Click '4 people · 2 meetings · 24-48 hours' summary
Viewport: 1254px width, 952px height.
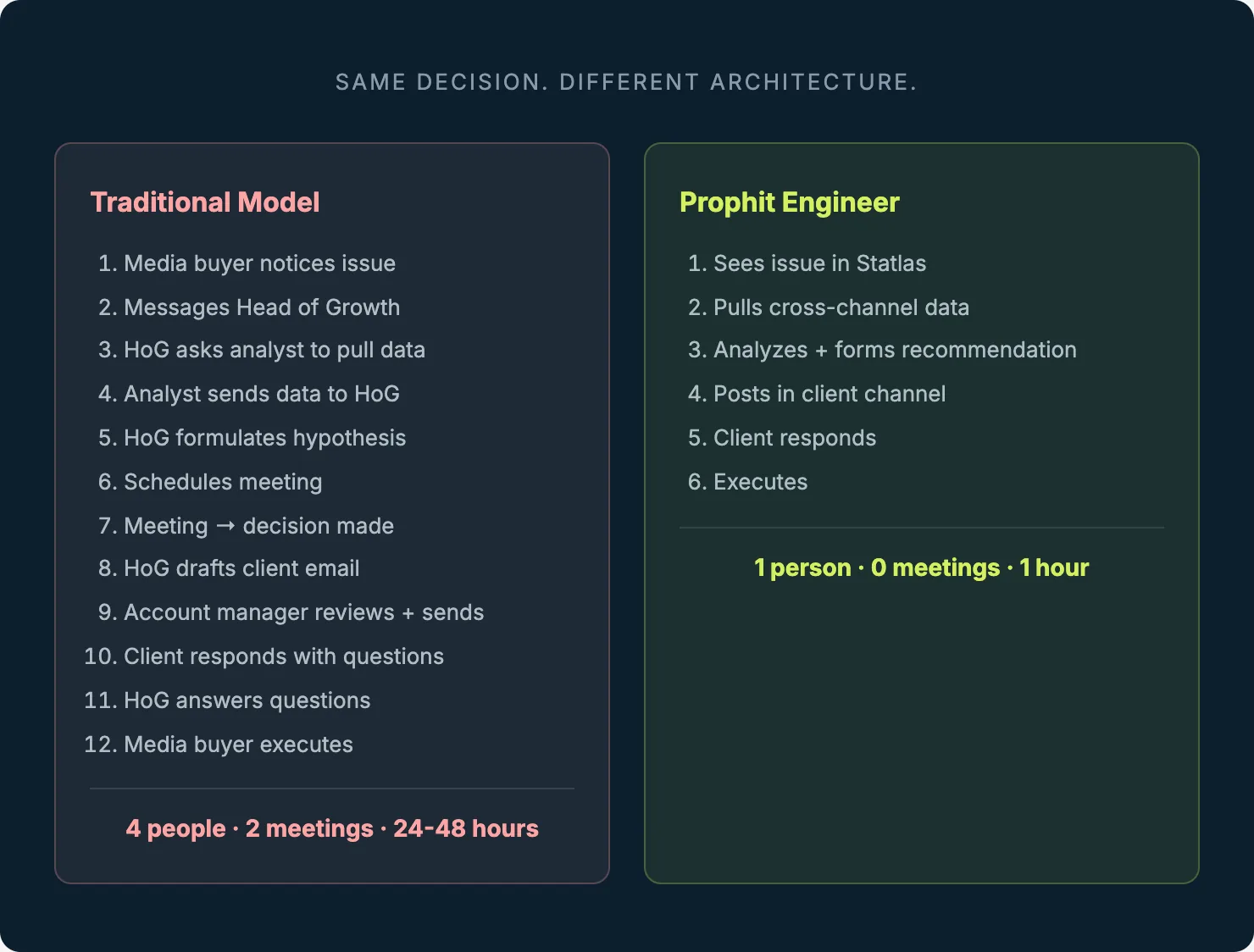(x=332, y=828)
